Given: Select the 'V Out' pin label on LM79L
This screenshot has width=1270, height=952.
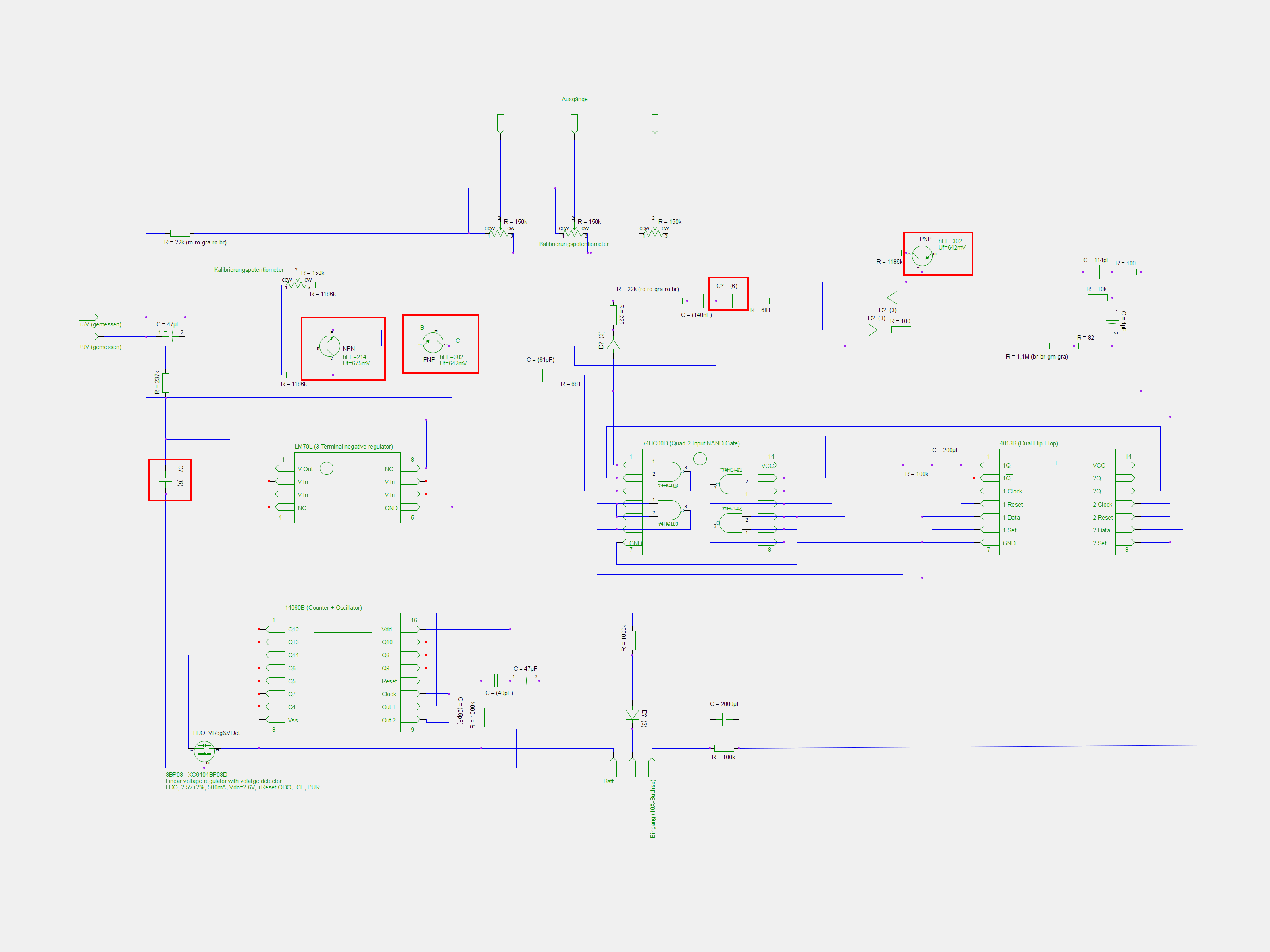Looking at the screenshot, I should 305,469.
